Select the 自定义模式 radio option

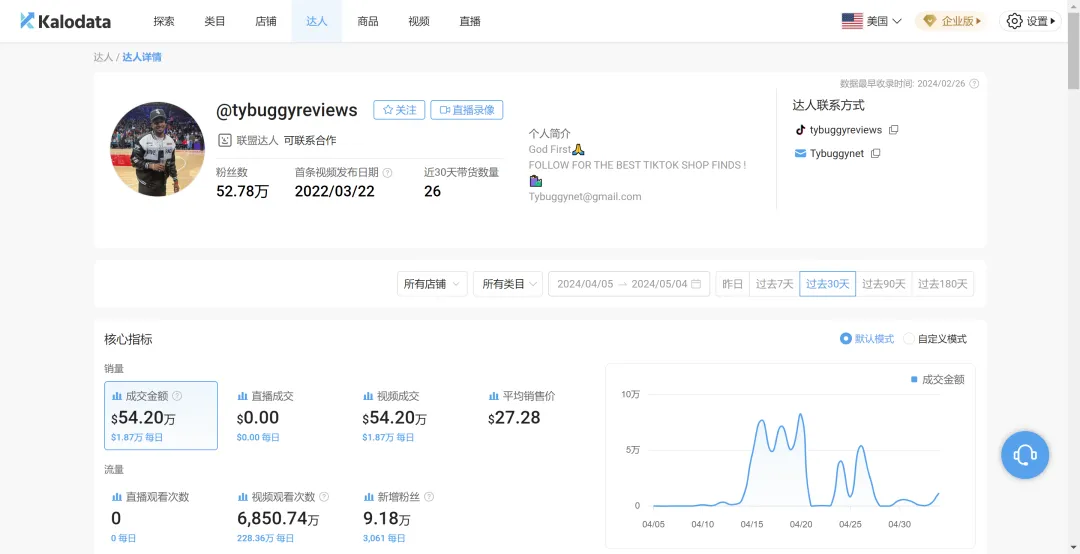point(935,339)
